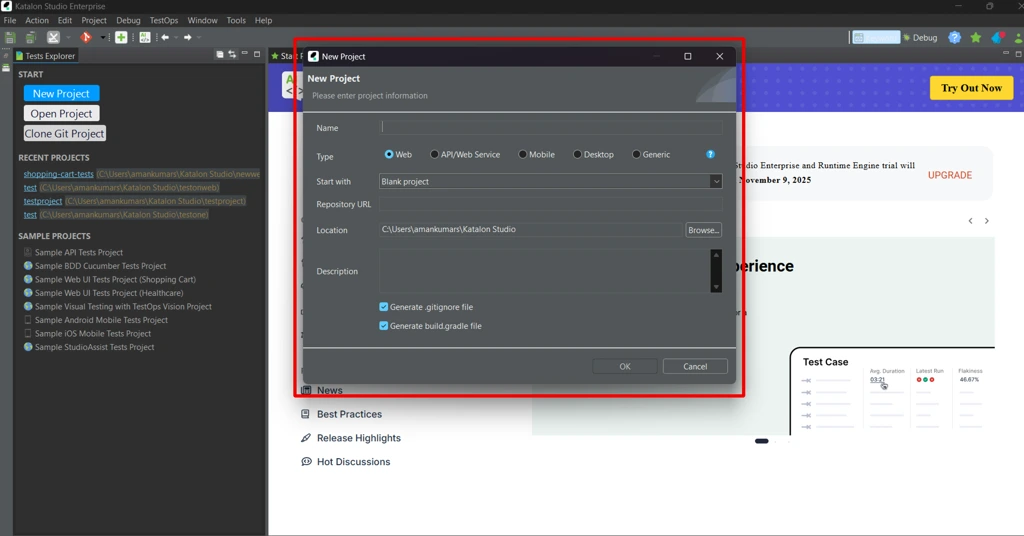Disable Generate build.gradle file checkbox
The height and width of the screenshot is (536, 1024).
tap(384, 326)
